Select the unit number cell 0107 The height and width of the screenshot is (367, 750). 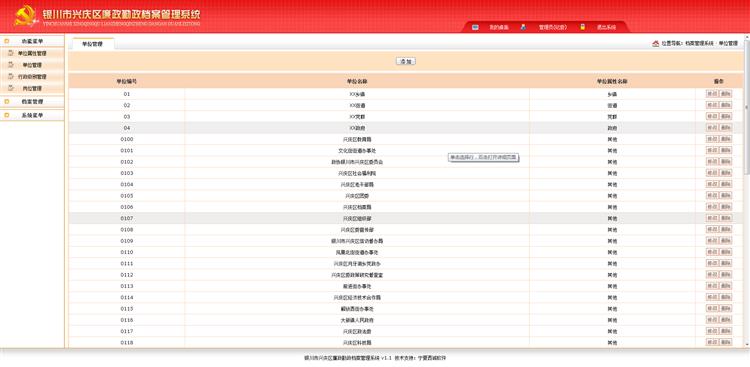click(x=127, y=218)
